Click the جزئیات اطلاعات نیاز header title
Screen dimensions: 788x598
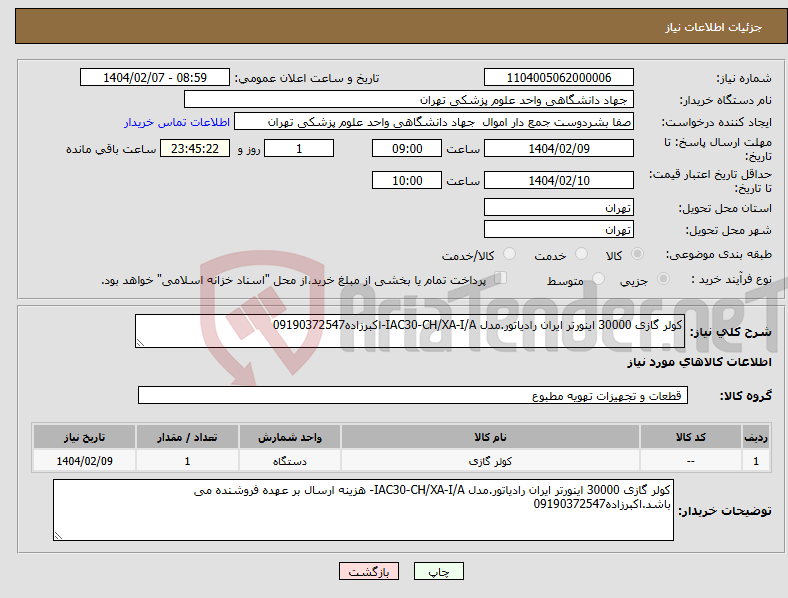(x=714, y=27)
